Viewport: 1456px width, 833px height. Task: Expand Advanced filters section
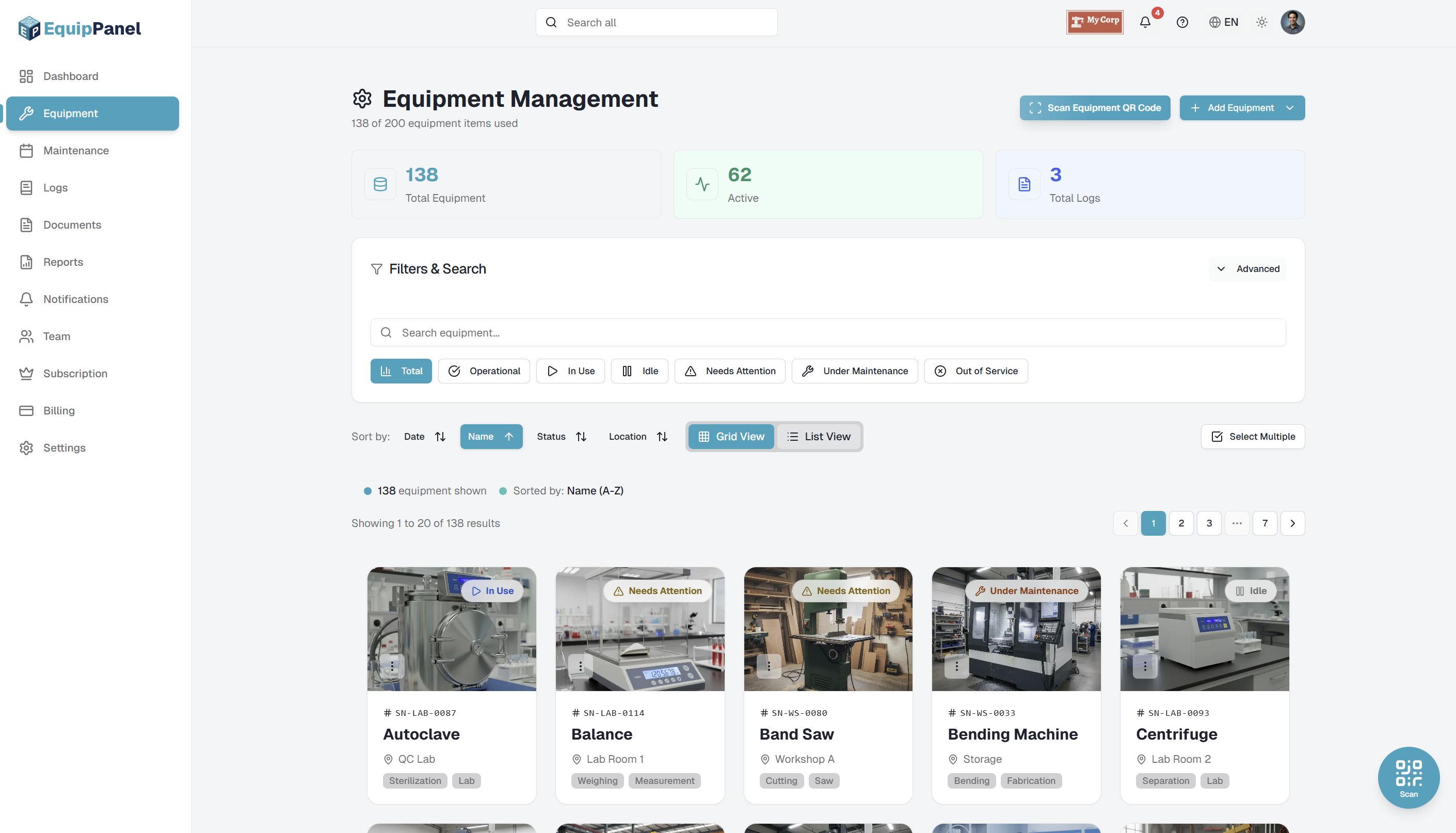coord(1248,269)
